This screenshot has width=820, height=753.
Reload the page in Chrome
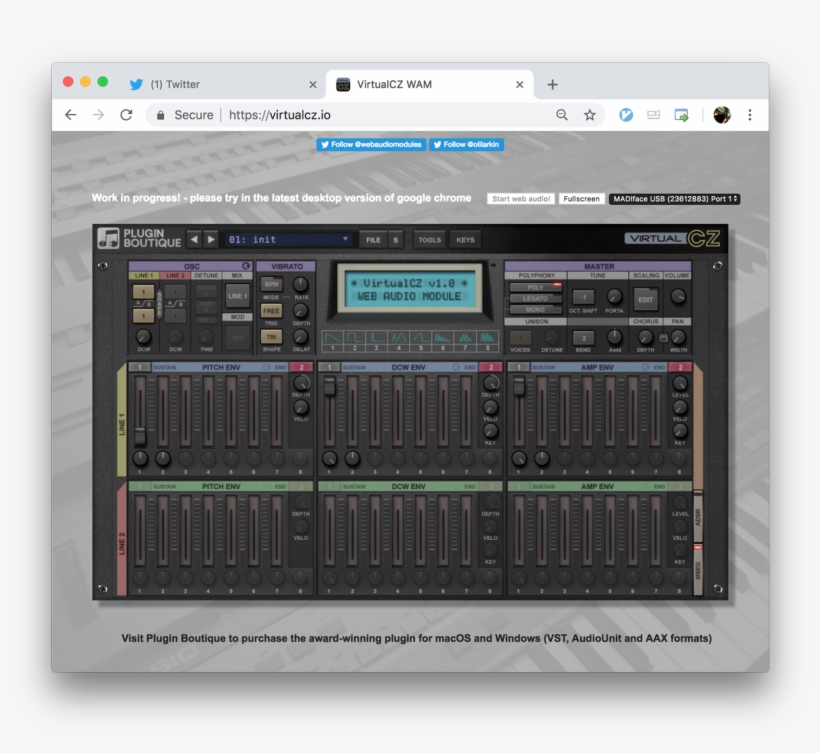point(126,115)
